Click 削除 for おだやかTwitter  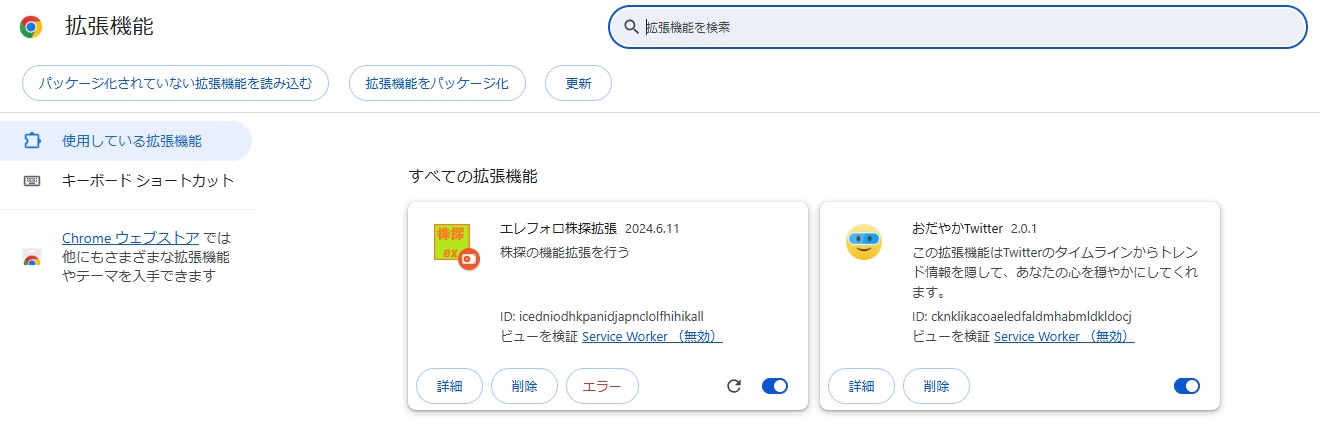[936, 386]
